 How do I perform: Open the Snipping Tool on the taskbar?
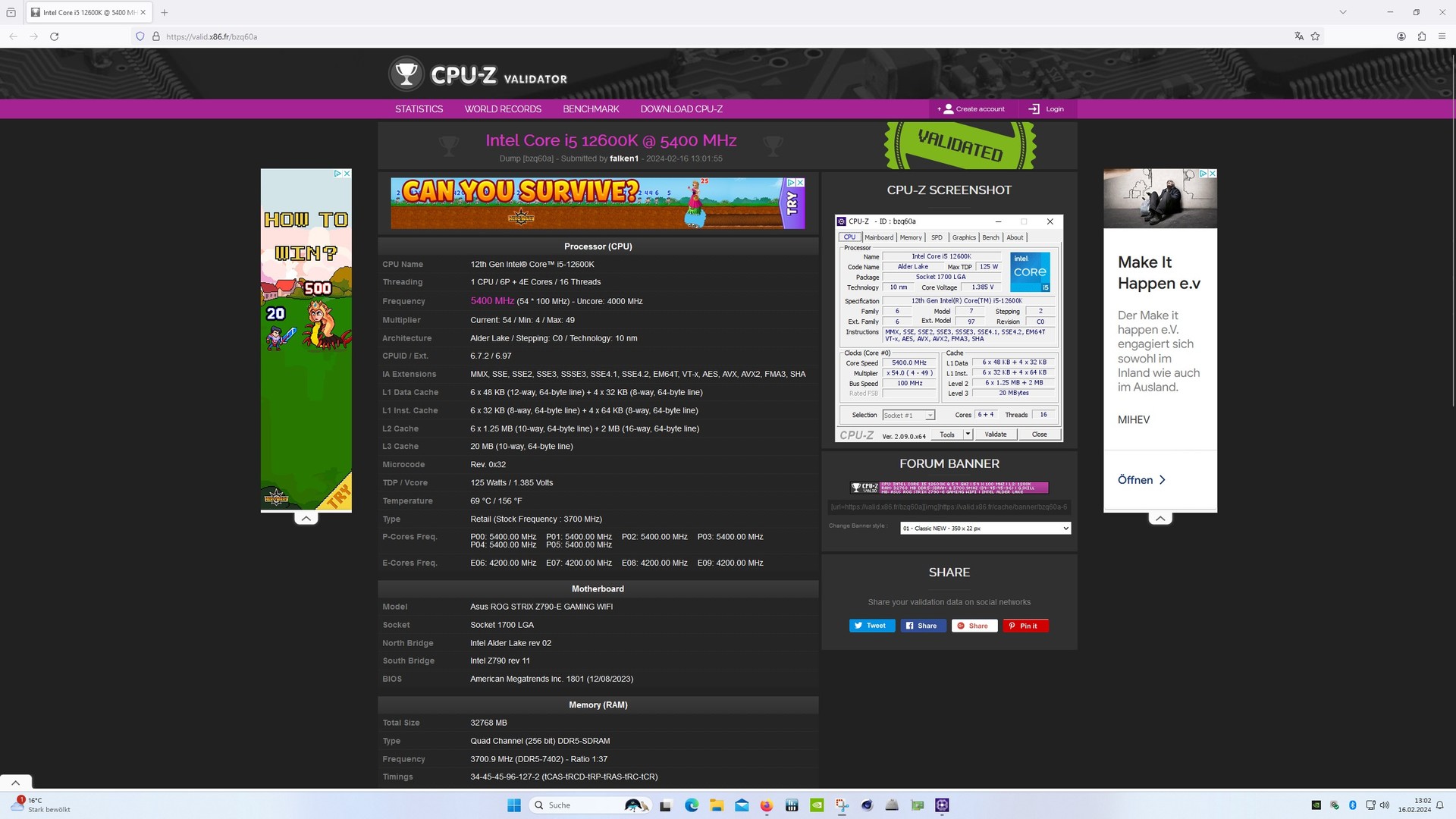pyautogui.click(x=842, y=805)
